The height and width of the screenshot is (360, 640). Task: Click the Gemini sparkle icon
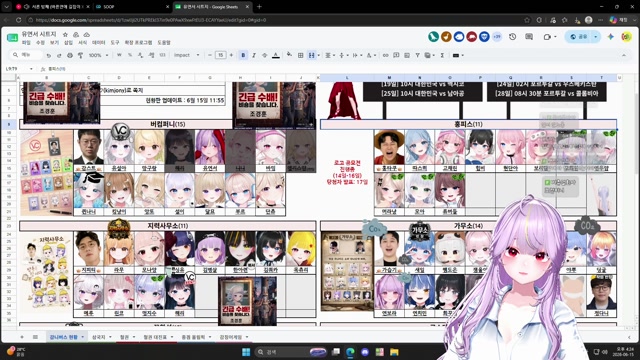(611, 37)
